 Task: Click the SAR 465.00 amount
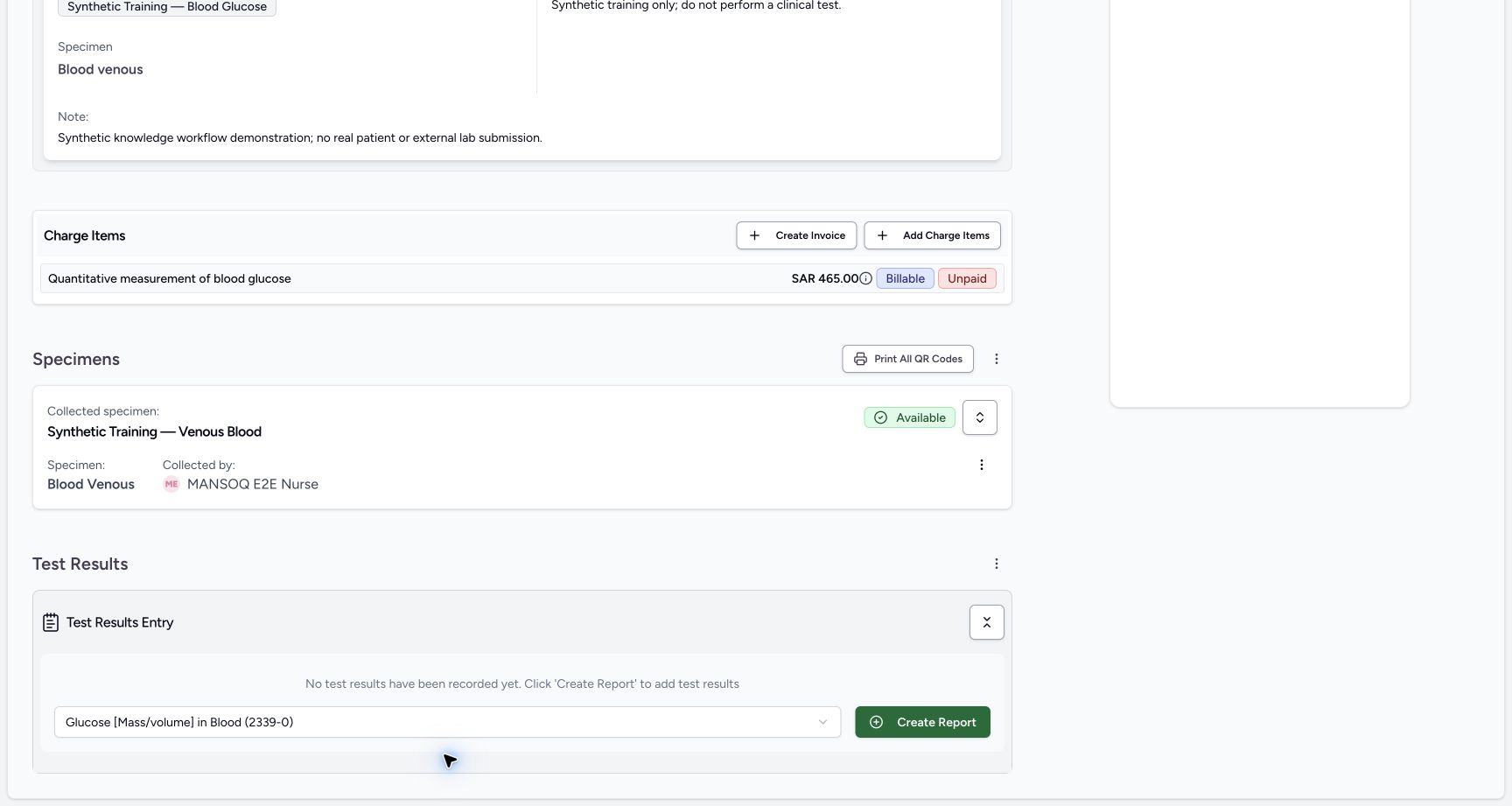825,278
